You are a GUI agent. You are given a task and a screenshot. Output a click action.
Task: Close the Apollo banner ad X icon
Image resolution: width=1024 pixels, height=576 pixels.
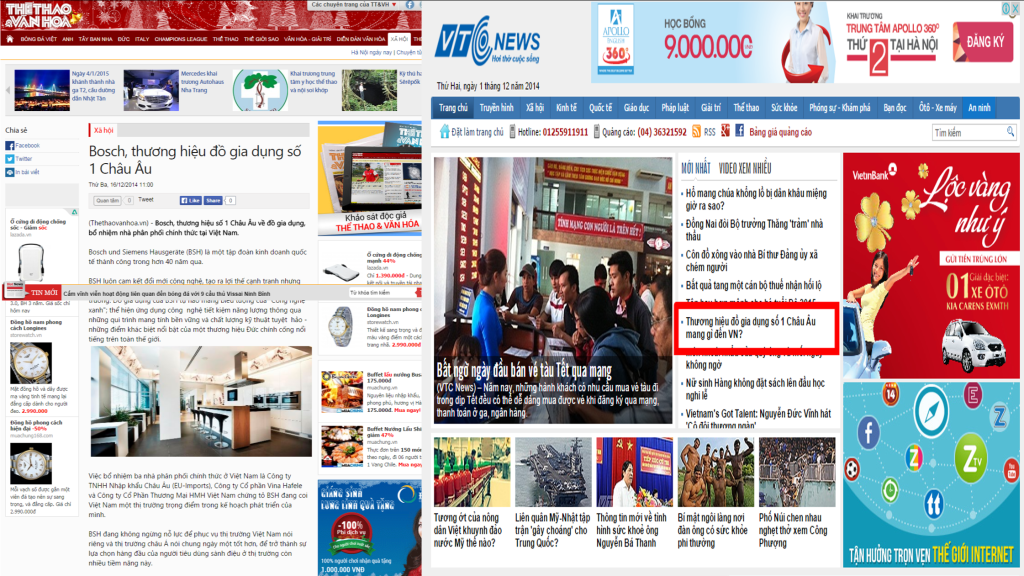pyautogui.click(x=1017, y=8)
